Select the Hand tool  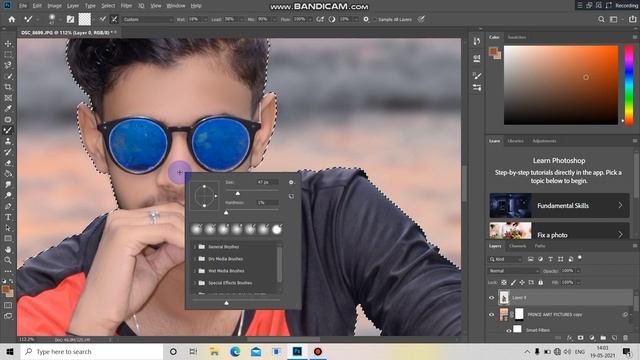pos(8,249)
